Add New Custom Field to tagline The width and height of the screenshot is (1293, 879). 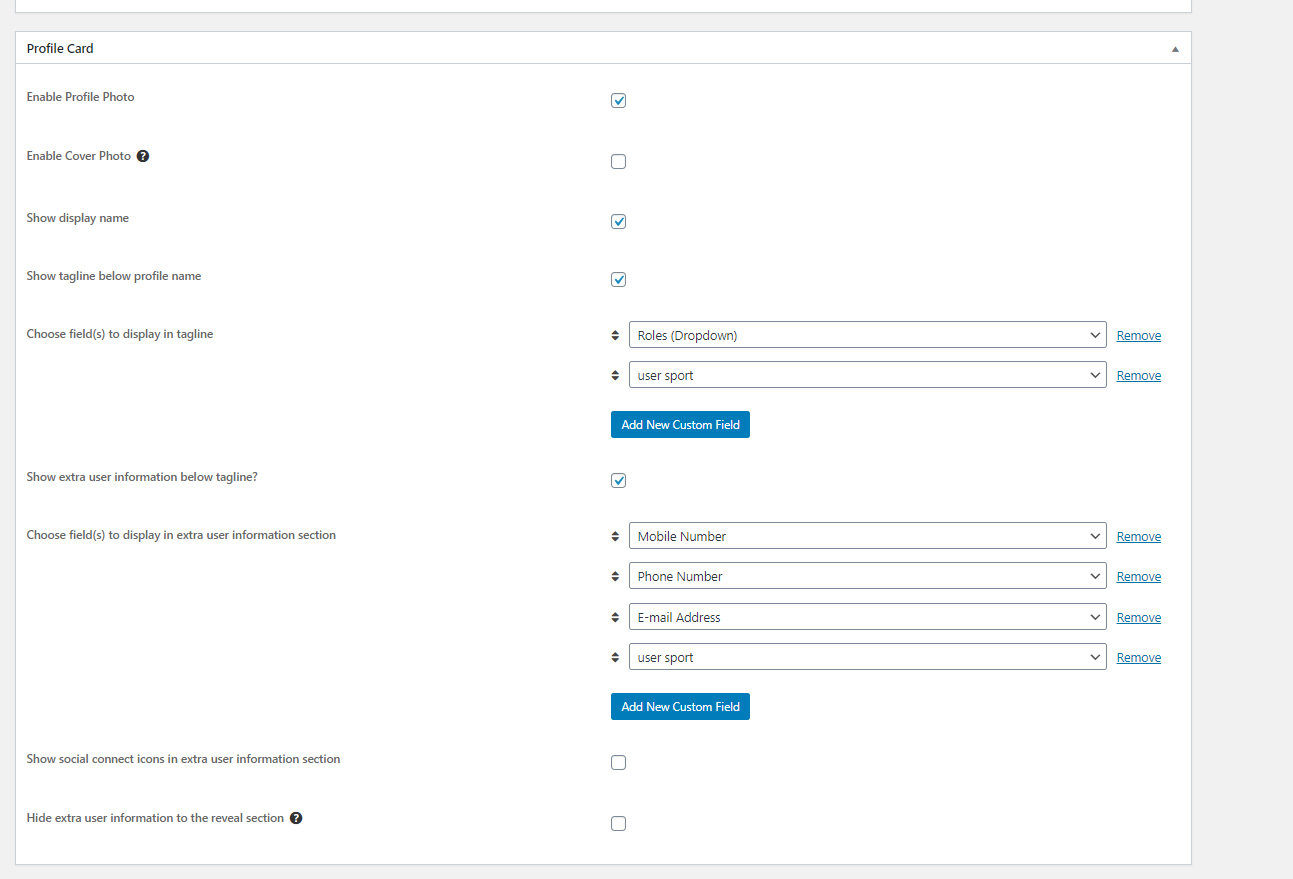pos(680,425)
